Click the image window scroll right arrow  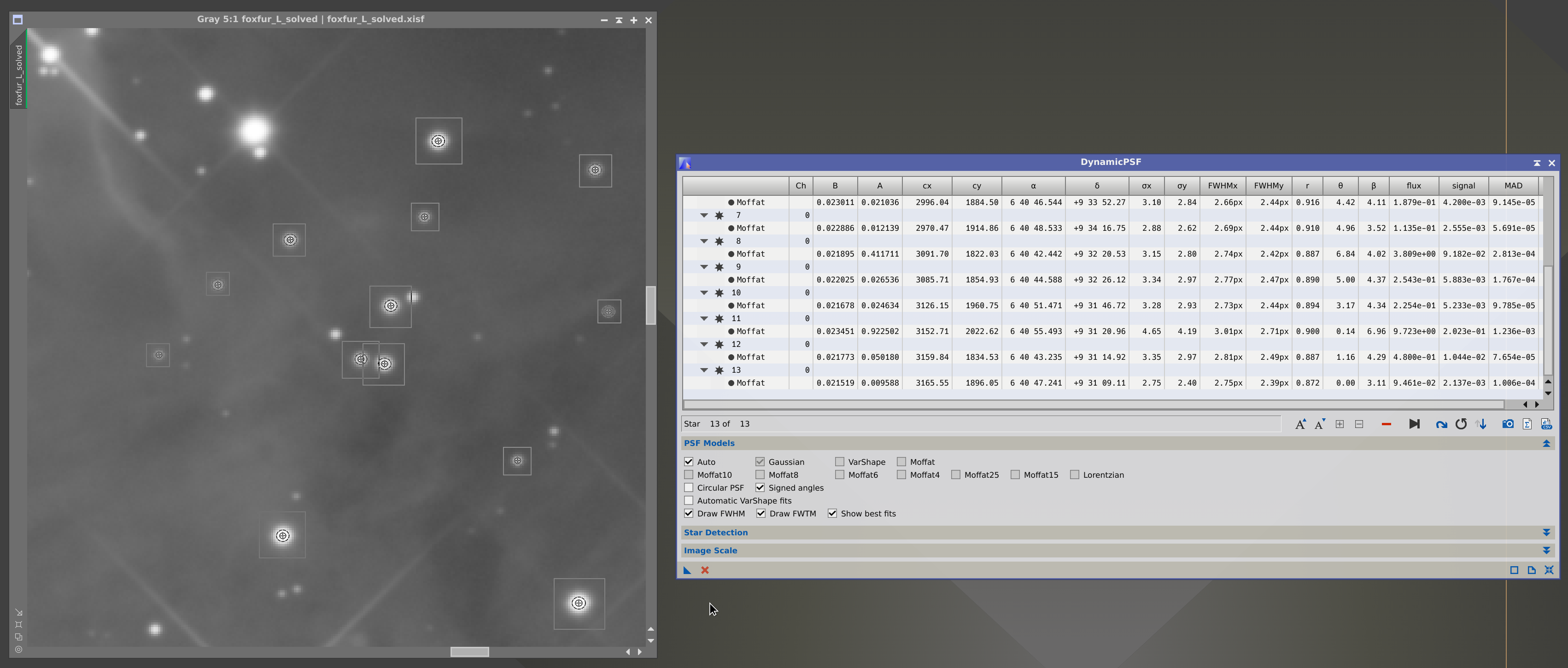(x=640, y=651)
